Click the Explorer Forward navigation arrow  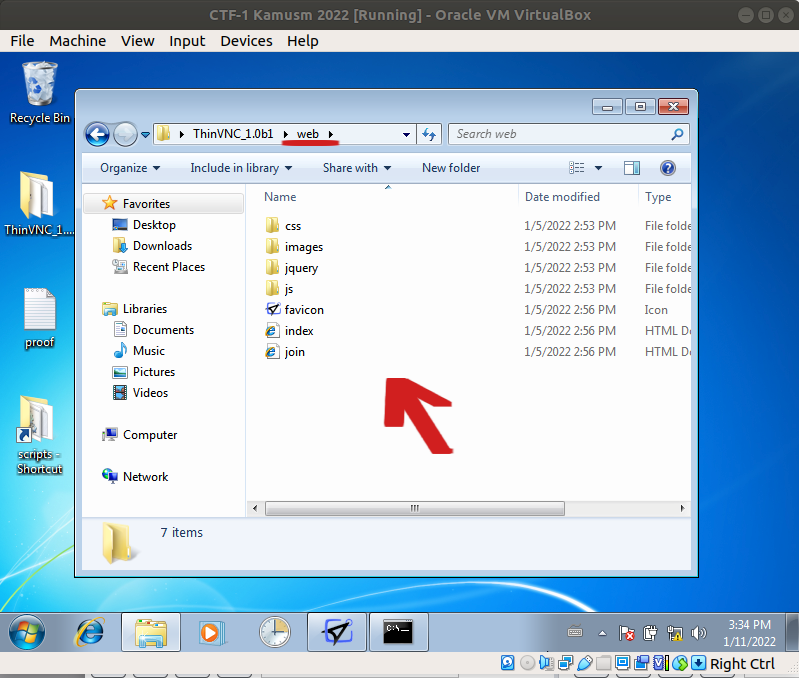(x=125, y=134)
